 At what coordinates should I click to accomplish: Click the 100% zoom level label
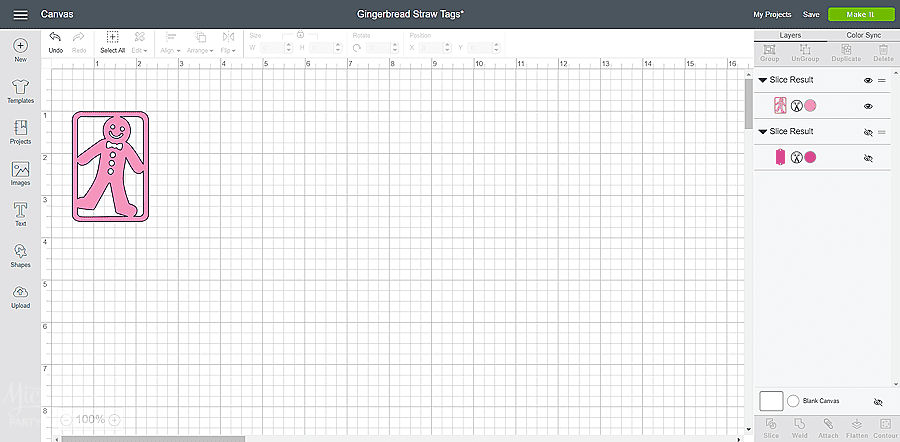point(90,420)
